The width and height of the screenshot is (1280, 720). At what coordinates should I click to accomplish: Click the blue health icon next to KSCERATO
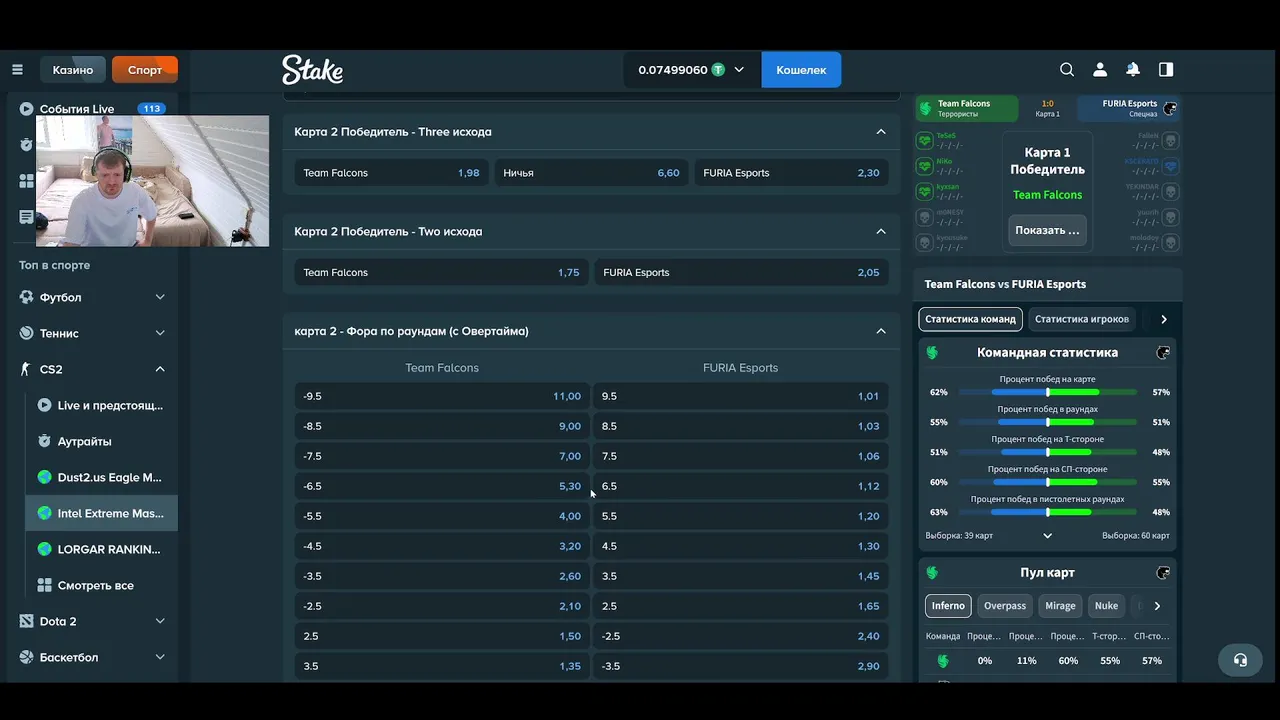click(x=1170, y=166)
